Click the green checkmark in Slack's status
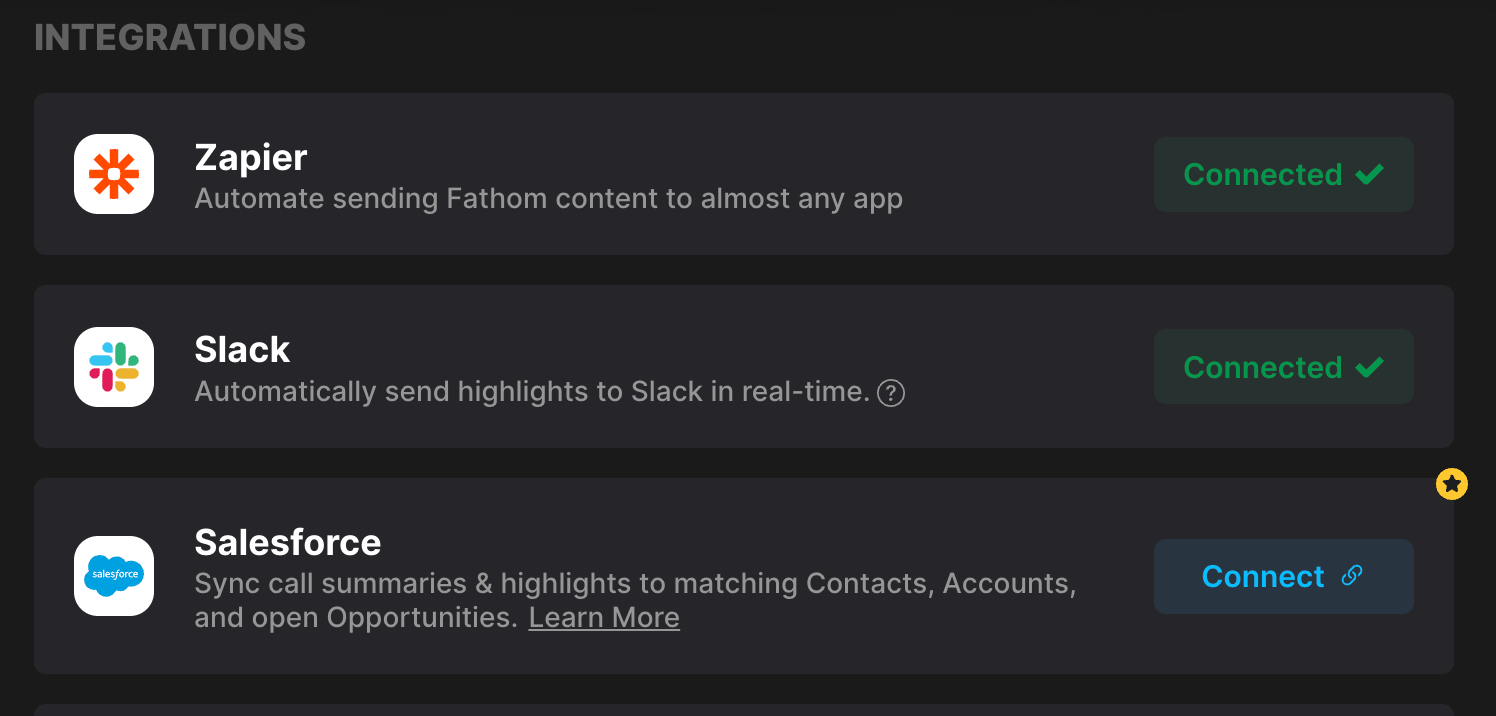Viewport: 1496px width, 716px height. 1369,367
